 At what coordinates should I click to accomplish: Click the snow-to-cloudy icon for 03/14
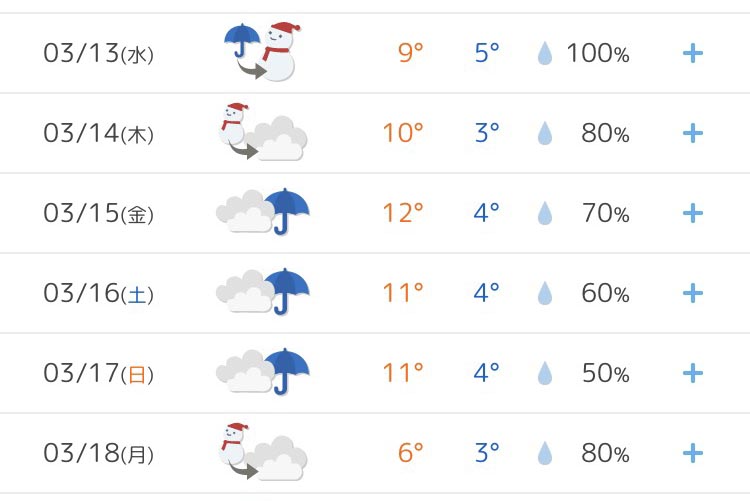[263, 132]
